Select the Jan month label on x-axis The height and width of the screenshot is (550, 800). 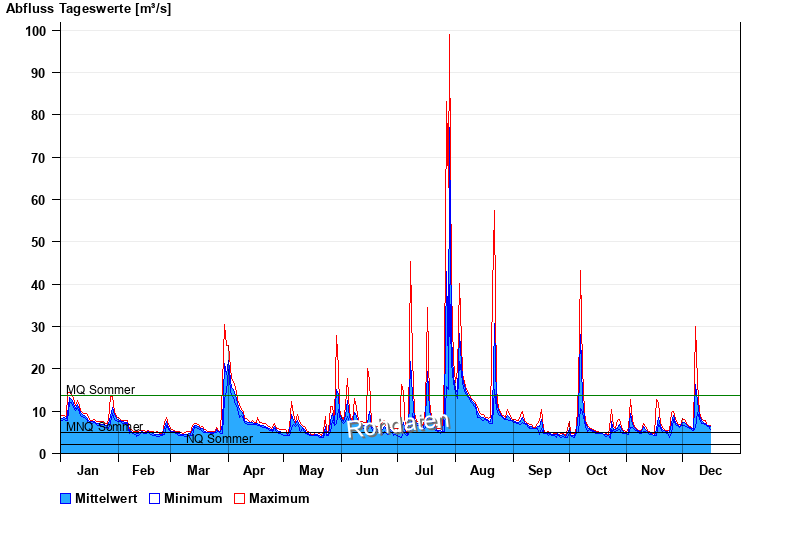[88, 471]
